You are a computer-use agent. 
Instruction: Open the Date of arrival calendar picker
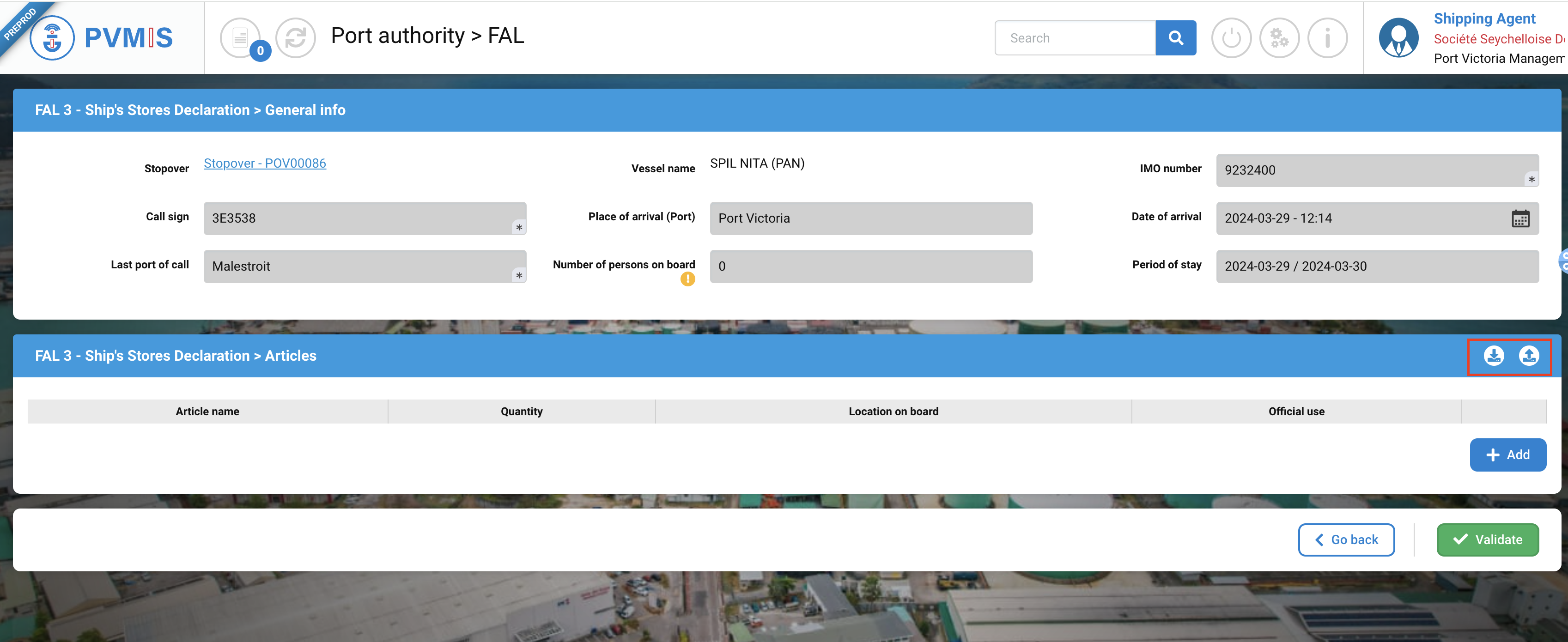coord(1520,218)
